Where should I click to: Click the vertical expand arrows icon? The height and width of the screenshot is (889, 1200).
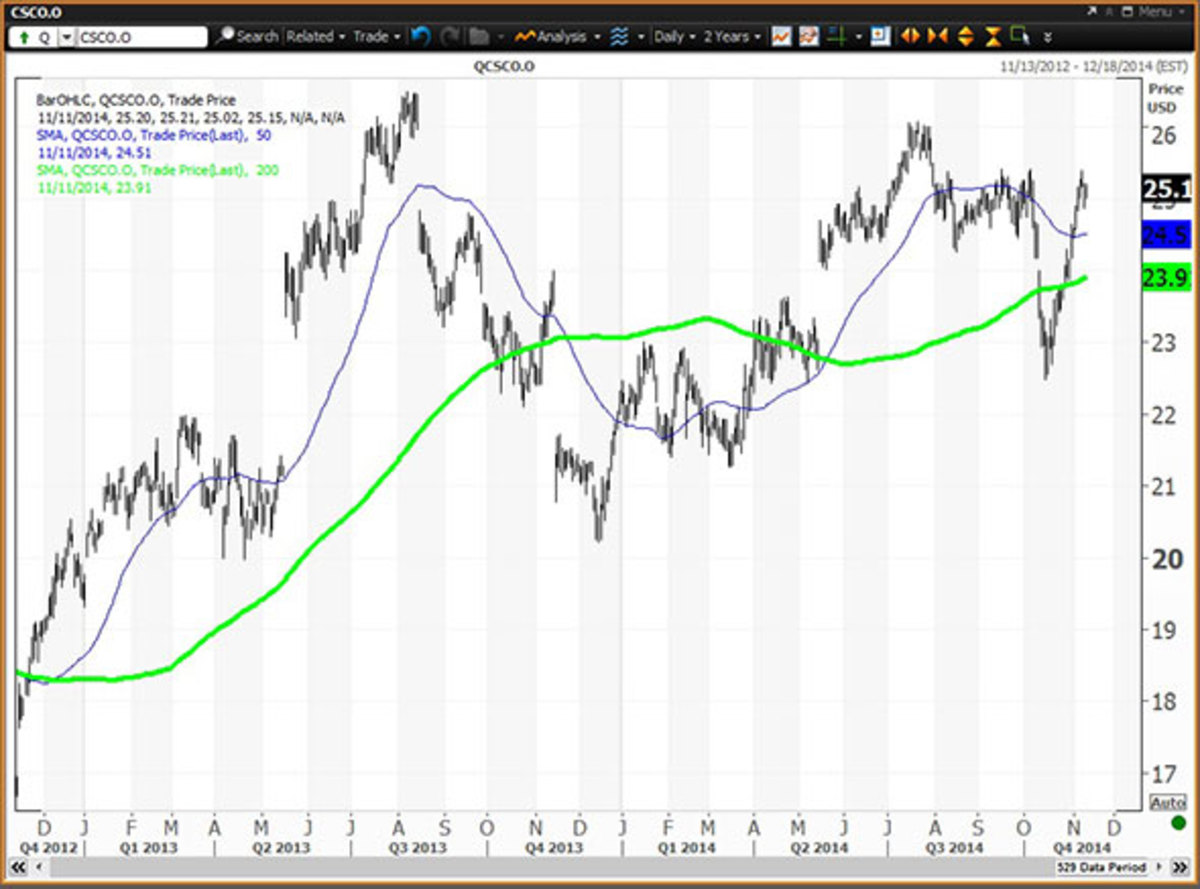(965, 37)
